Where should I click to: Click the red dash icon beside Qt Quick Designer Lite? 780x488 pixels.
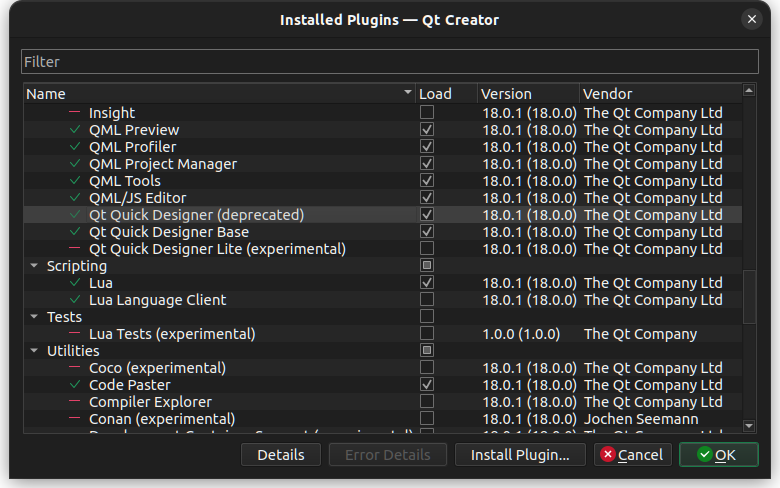click(75, 248)
